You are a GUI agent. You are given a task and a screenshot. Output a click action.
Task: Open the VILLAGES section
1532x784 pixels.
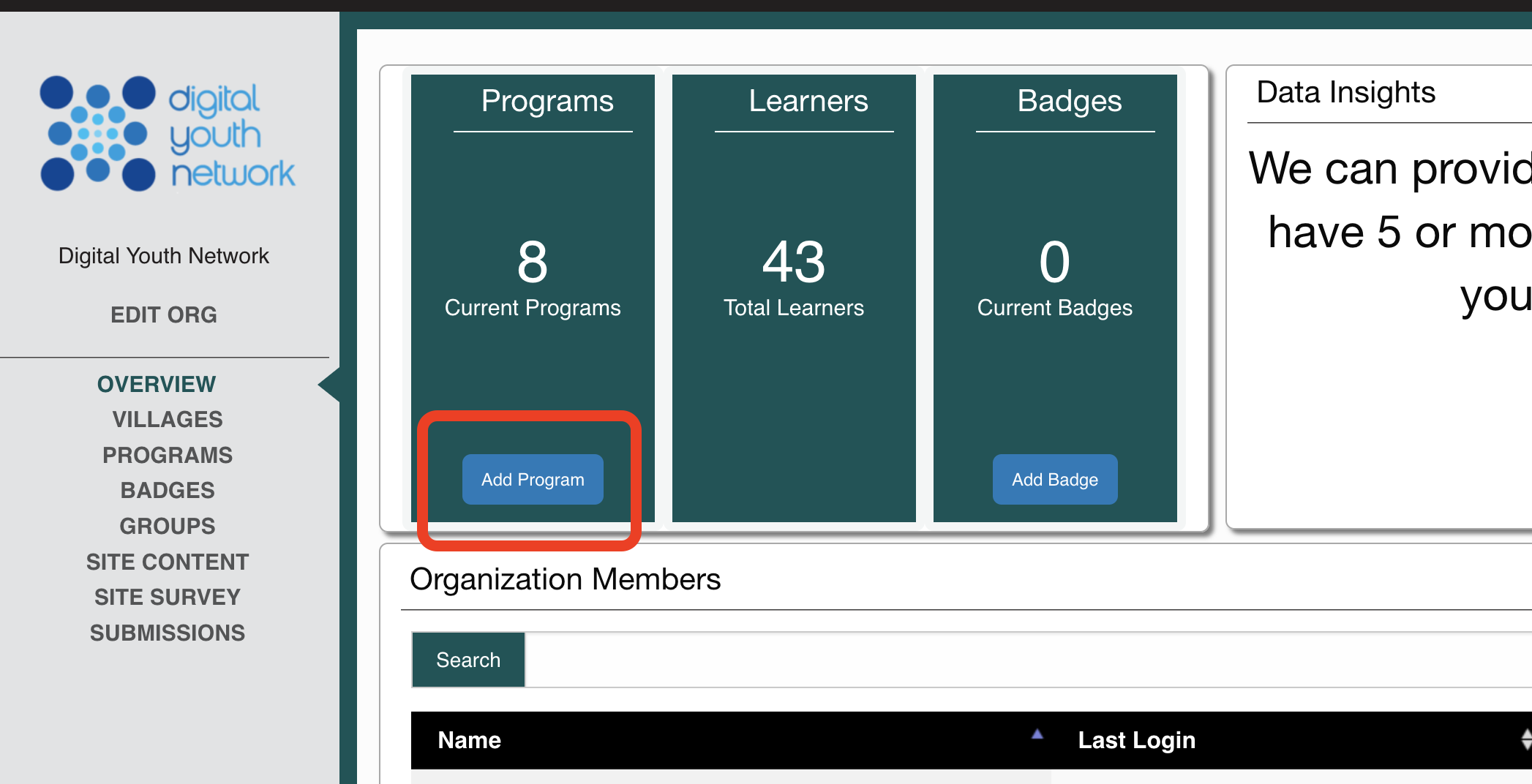click(x=168, y=419)
